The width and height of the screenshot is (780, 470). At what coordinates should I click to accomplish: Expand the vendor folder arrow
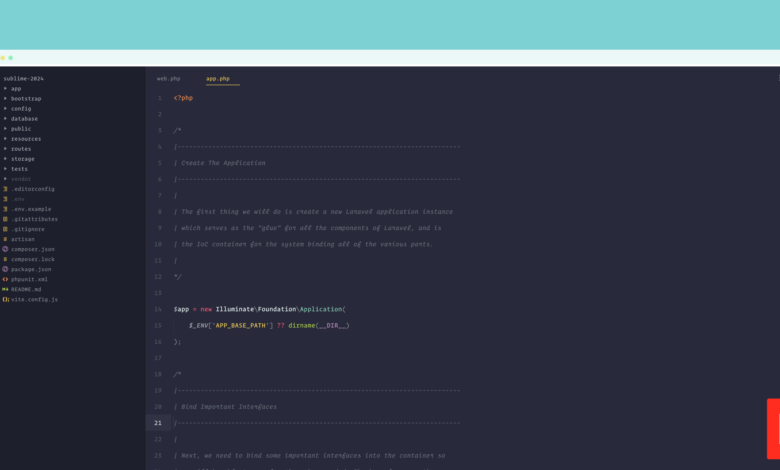(5, 179)
